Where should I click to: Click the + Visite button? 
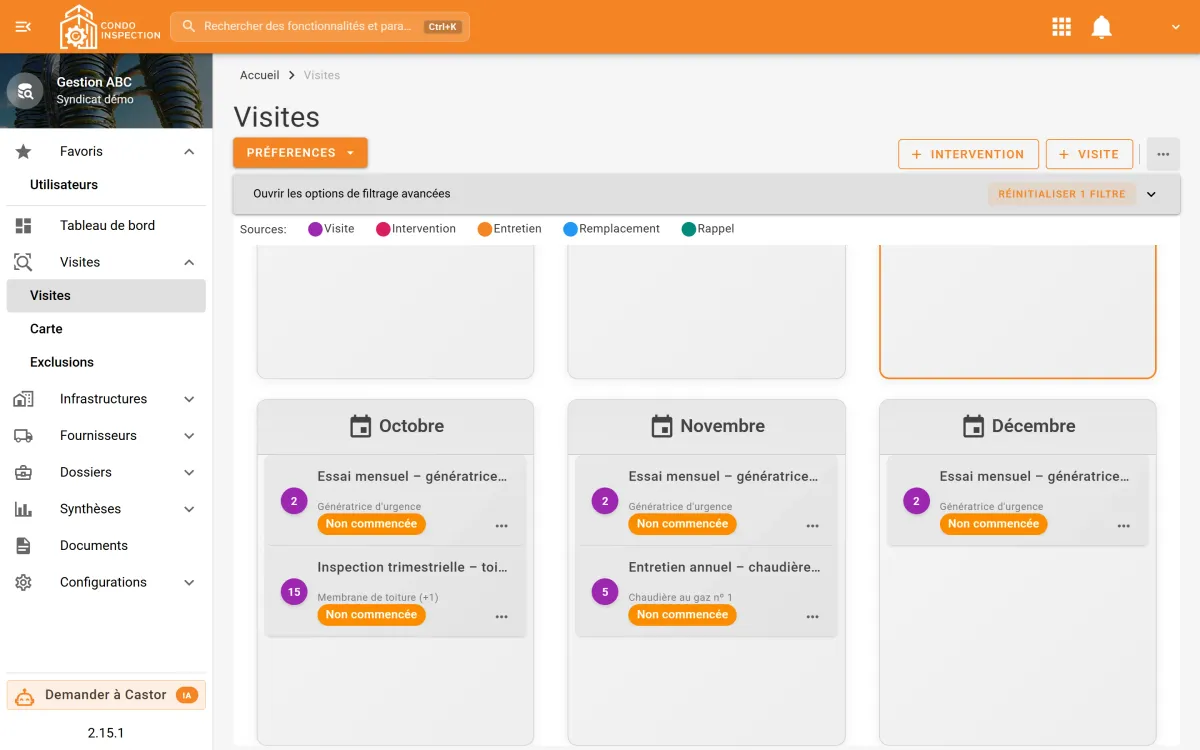coord(1089,154)
